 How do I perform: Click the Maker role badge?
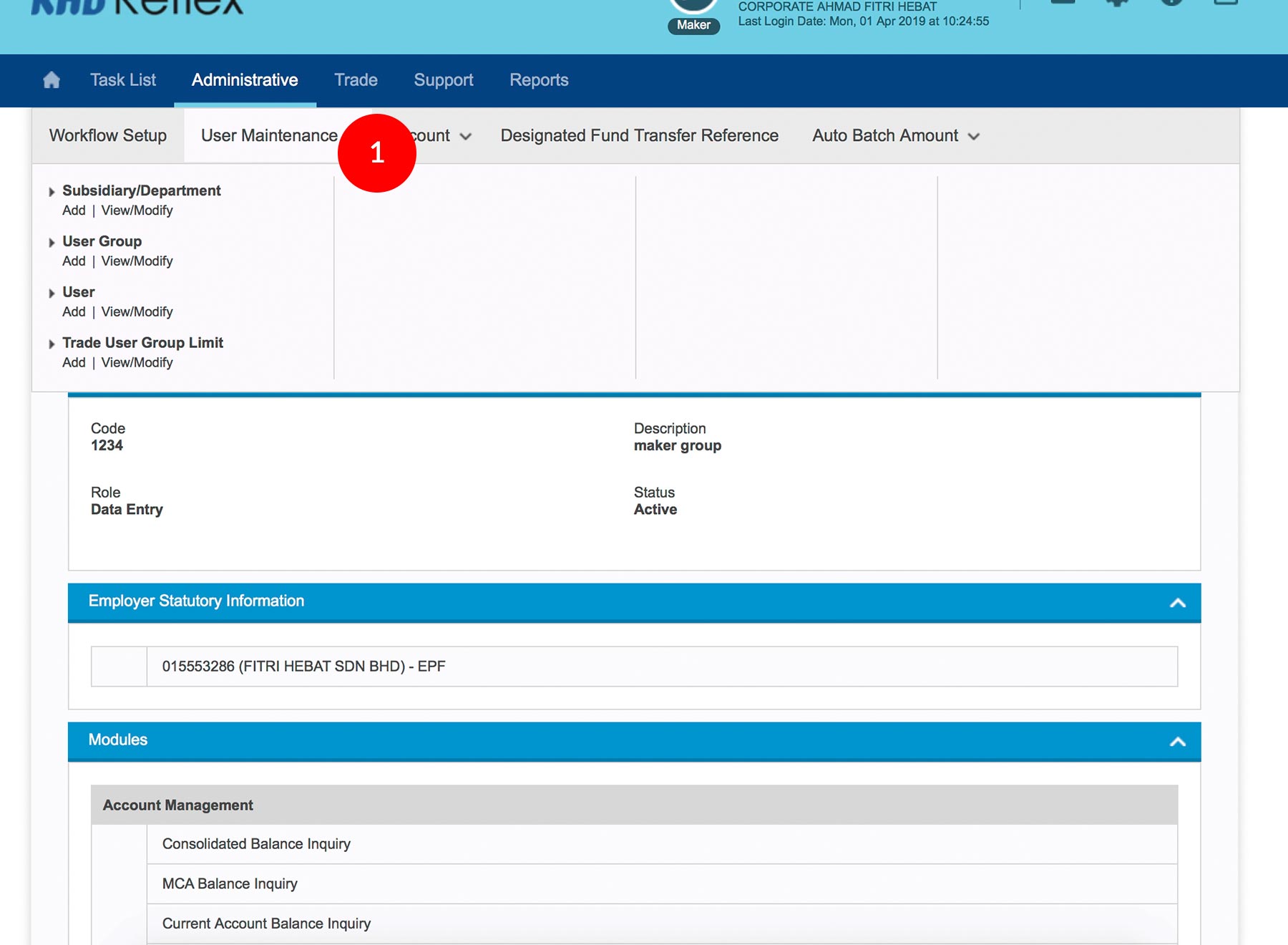tap(693, 25)
